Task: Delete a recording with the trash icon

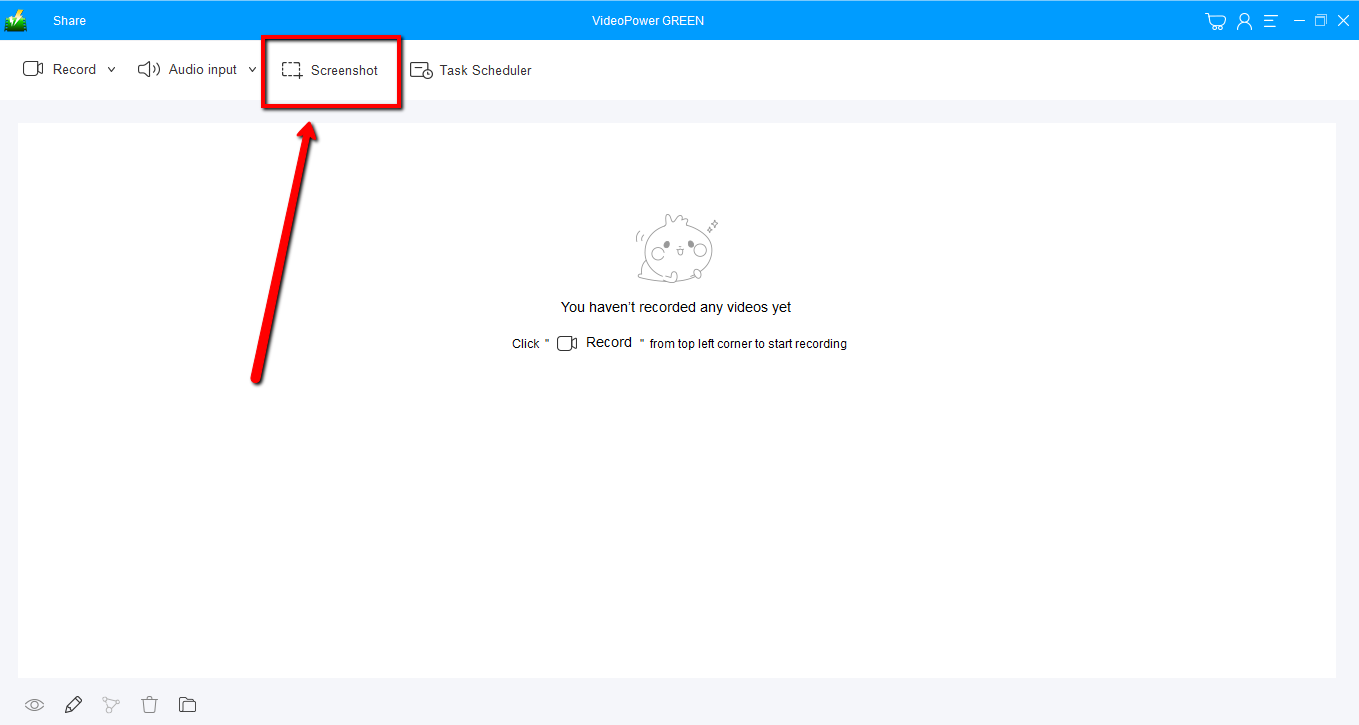Action: coord(149,704)
